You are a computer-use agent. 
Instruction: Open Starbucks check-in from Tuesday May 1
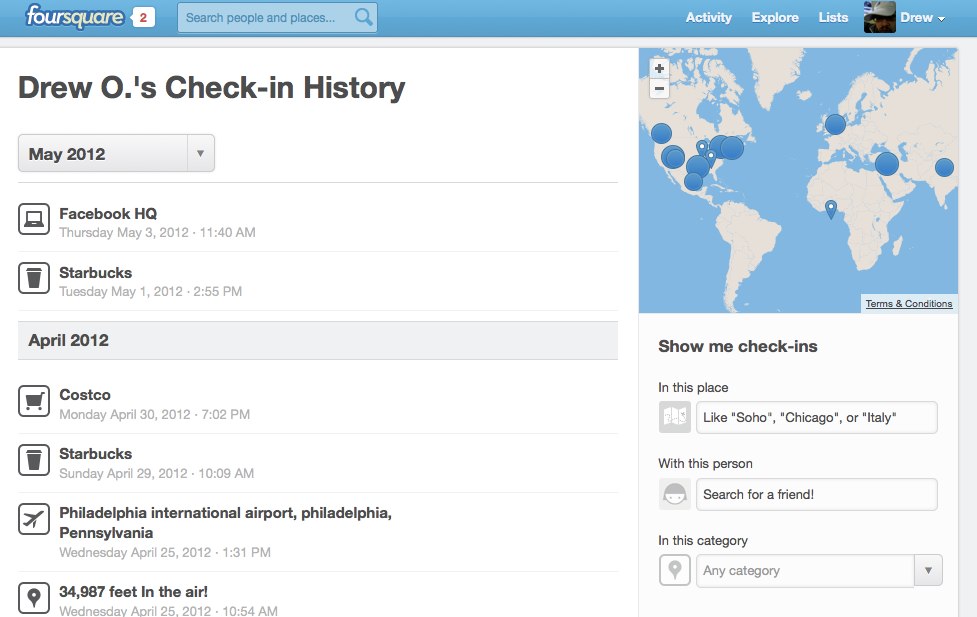pos(95,273)
